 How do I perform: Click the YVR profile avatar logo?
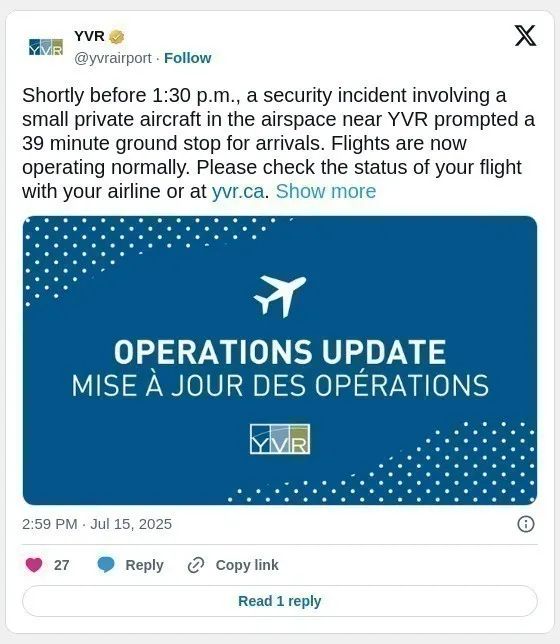point(46,47)
